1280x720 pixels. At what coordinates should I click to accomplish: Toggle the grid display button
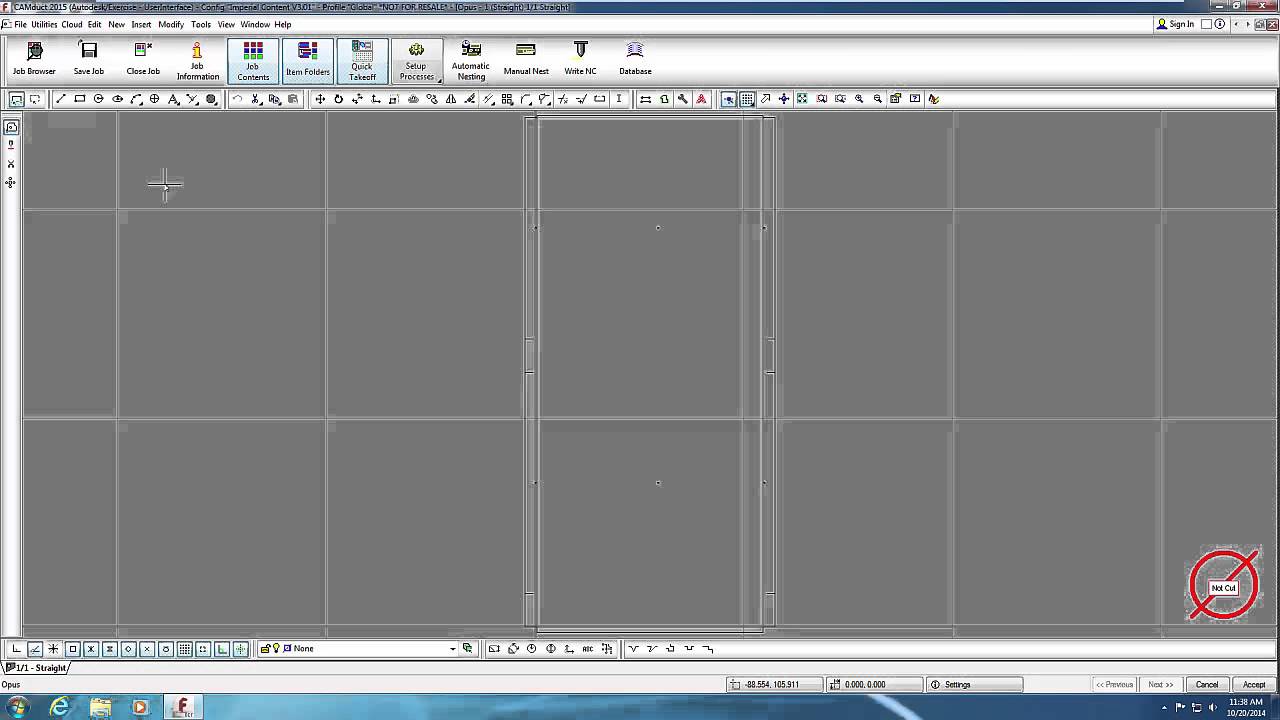(x=747, y=99)
